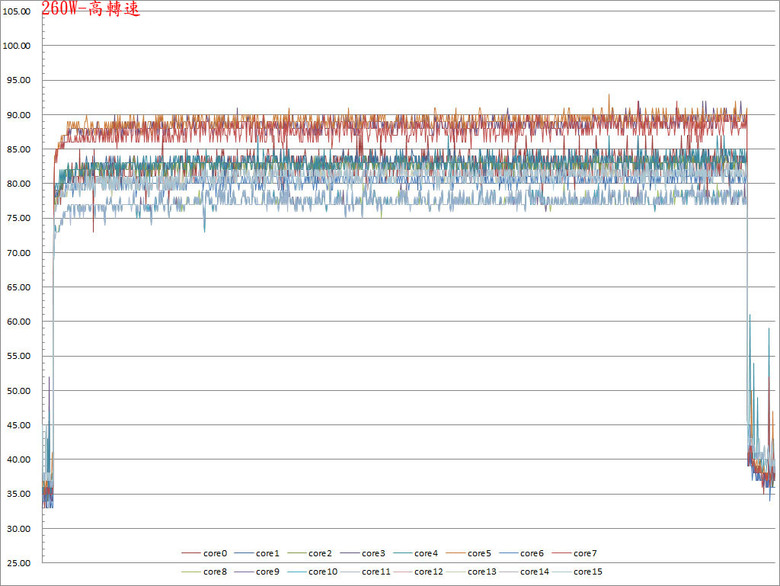Select the core0 legend entry
This screenshot has height=586, width=780.
[x=204, y=553]
